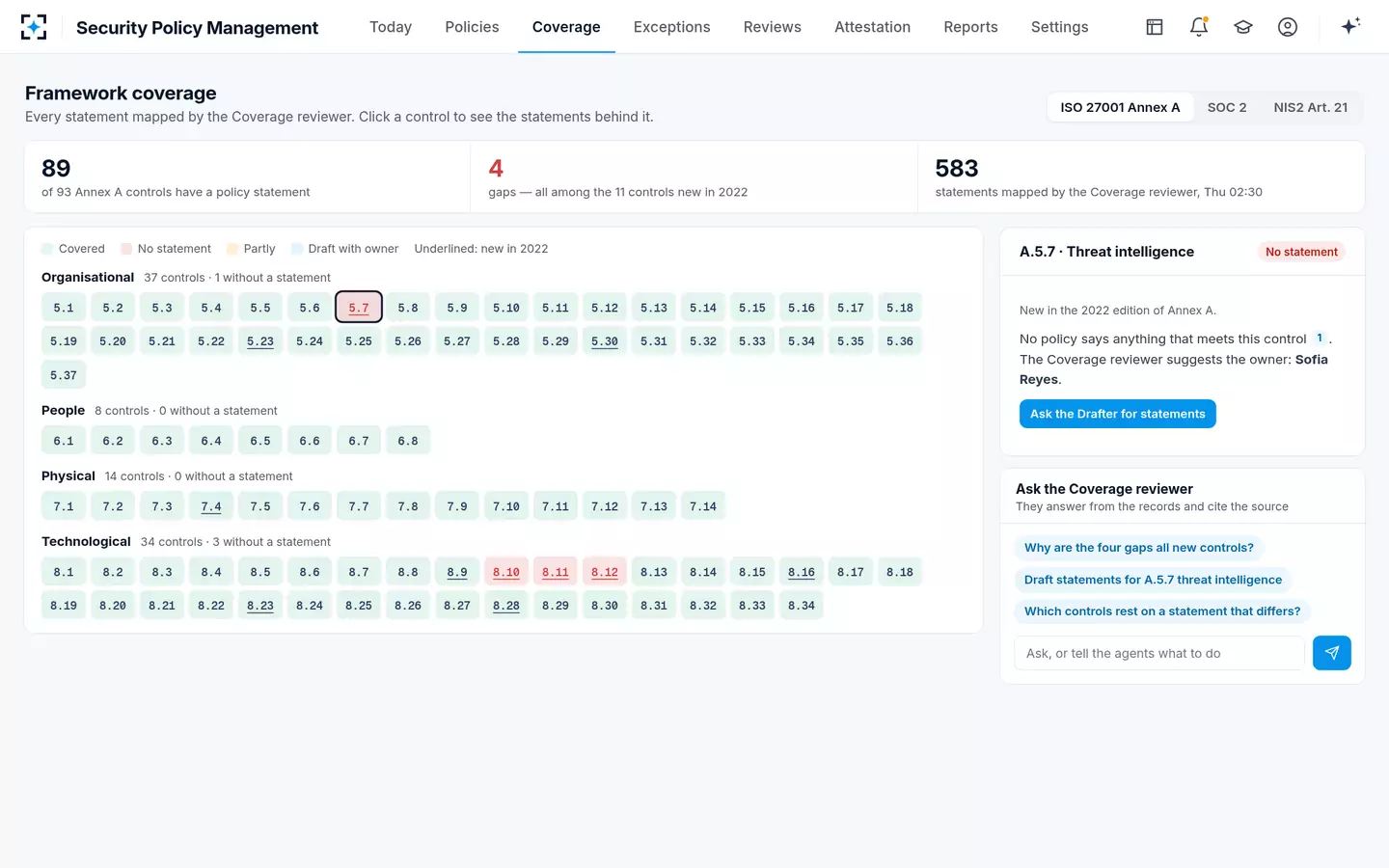Screen dimensions: 1389x868
Task: Open the user account icon
Action: click(1288, 27)
